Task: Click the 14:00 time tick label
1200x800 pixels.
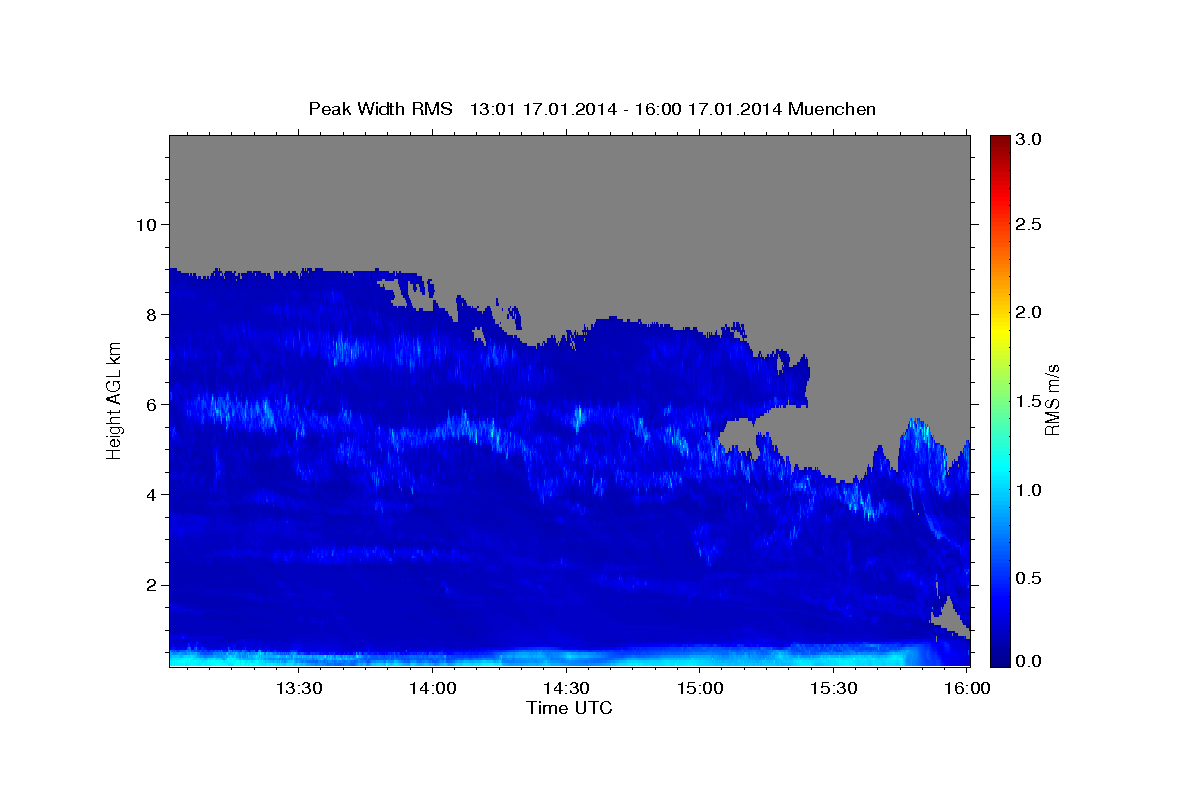Action: [433, 688]
